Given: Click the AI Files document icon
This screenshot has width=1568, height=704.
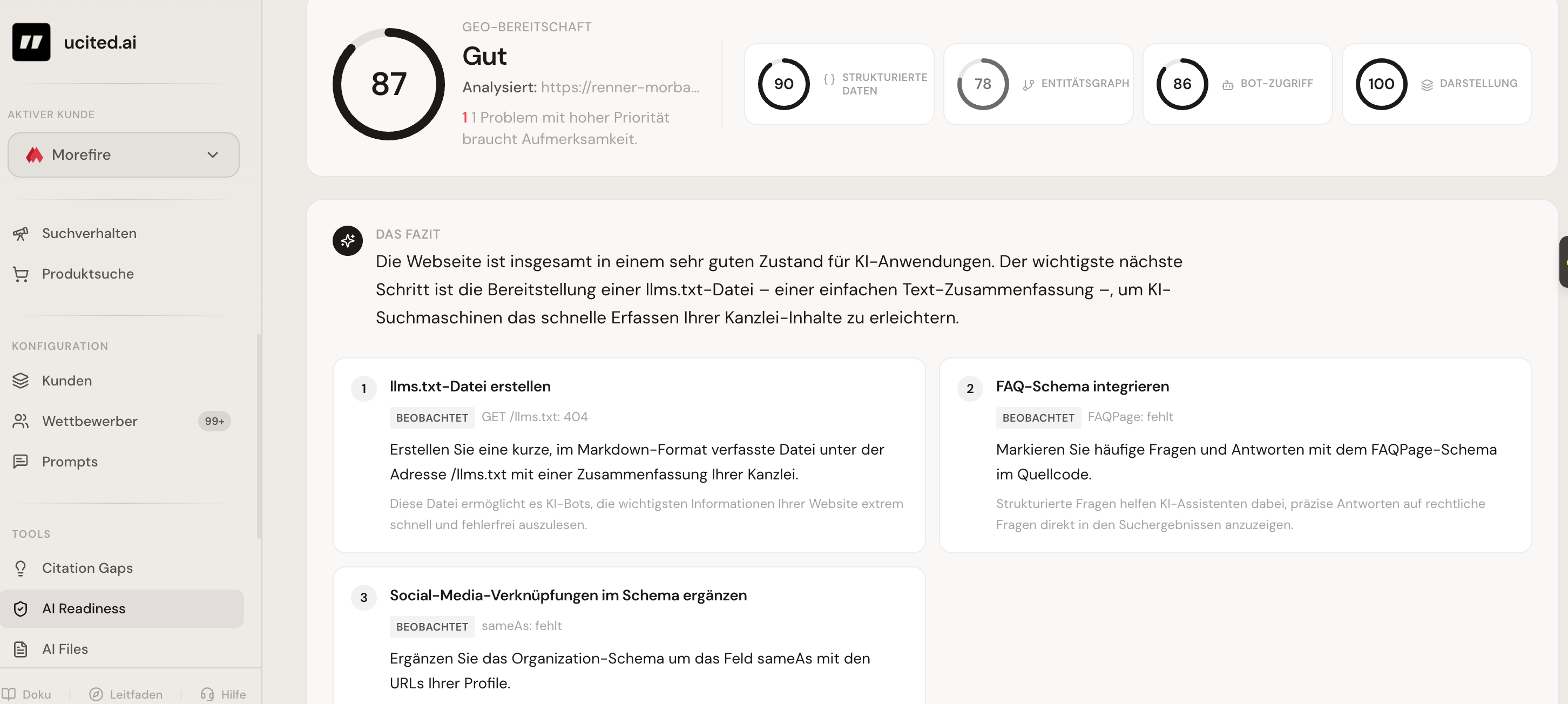Looking at the screenshot, I should 21,648.
